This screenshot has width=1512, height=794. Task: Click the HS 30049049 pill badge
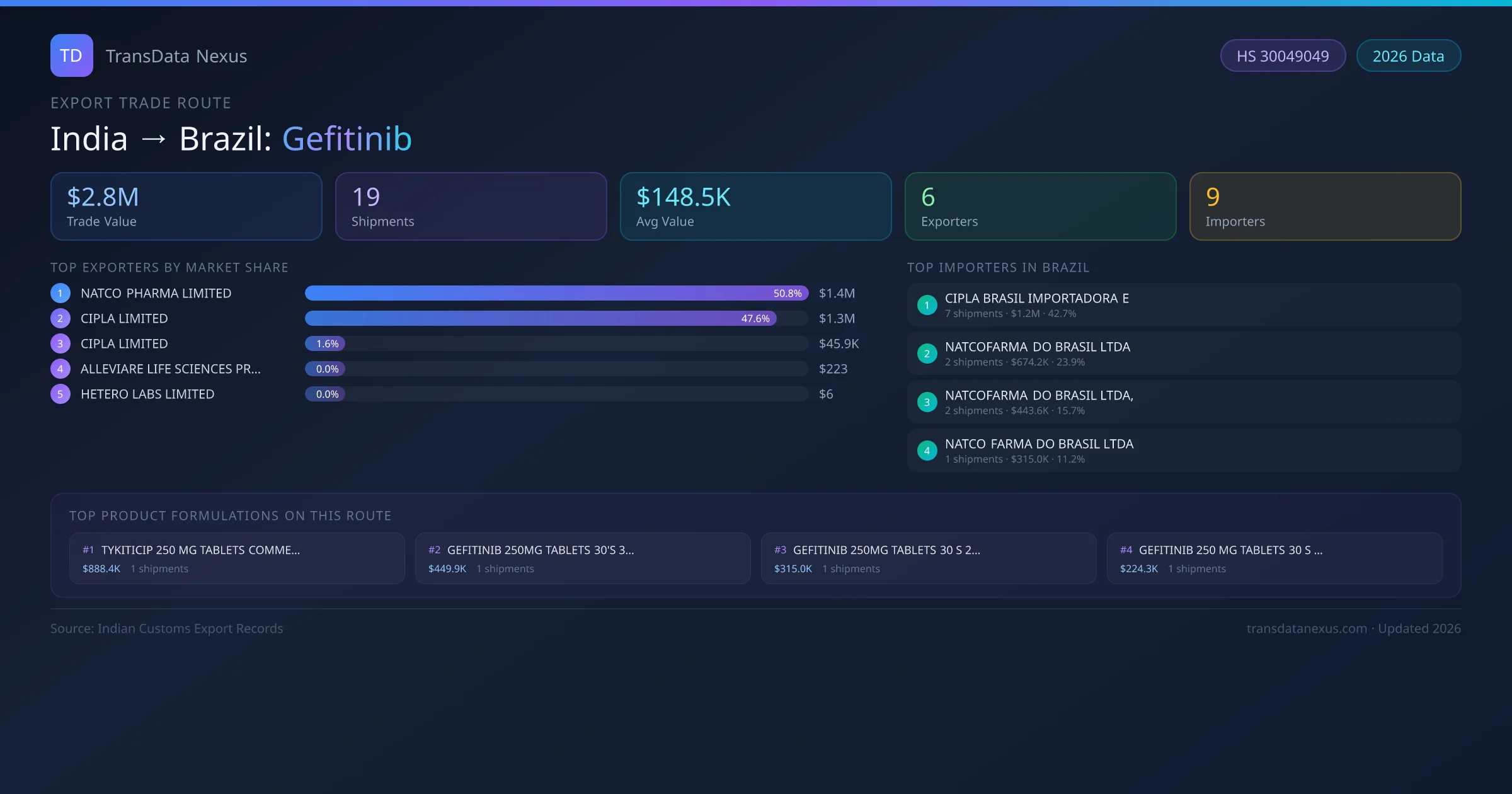pos(1283,56)
